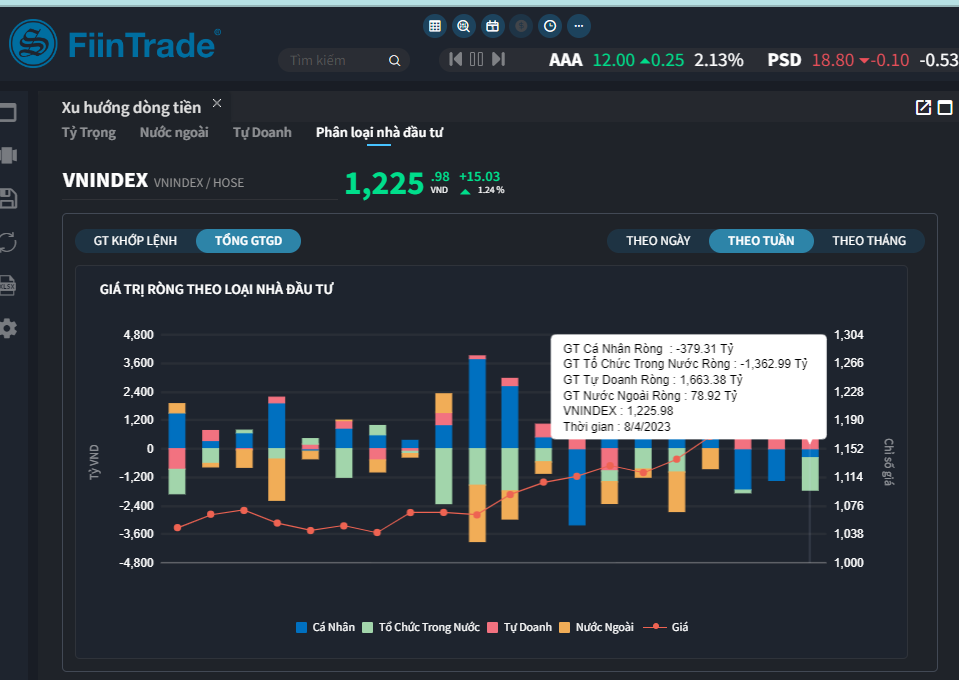The width and height of the screenshot is (959, 680).
Task: Export data via the XLSX icon in sidebar
Action: 9,285
